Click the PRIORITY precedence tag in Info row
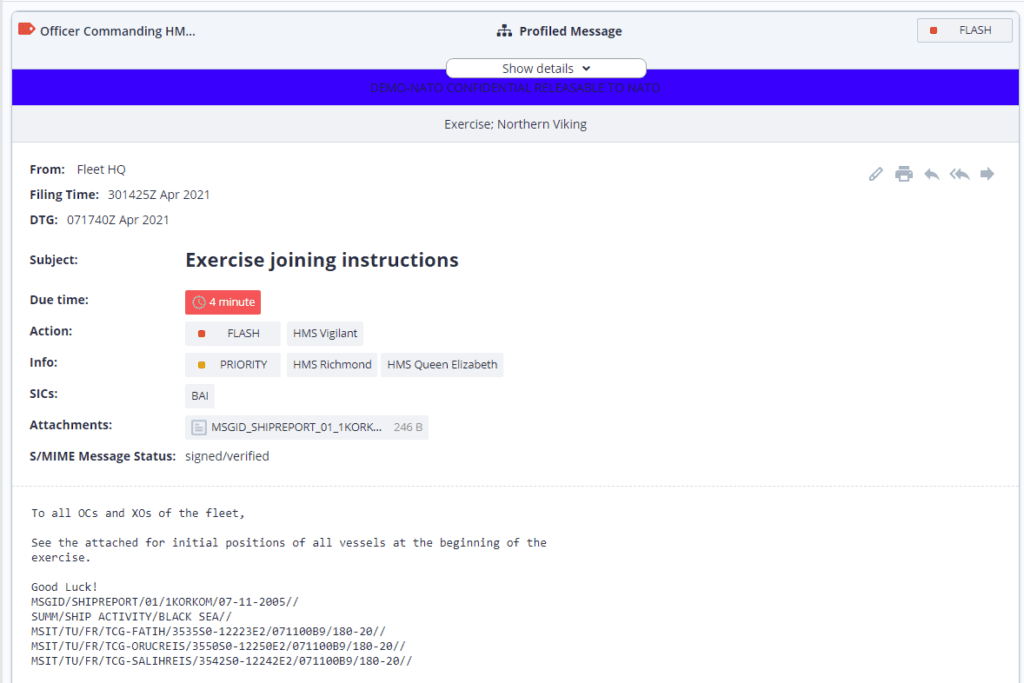 pyautogui.click(x=232, y=365)
